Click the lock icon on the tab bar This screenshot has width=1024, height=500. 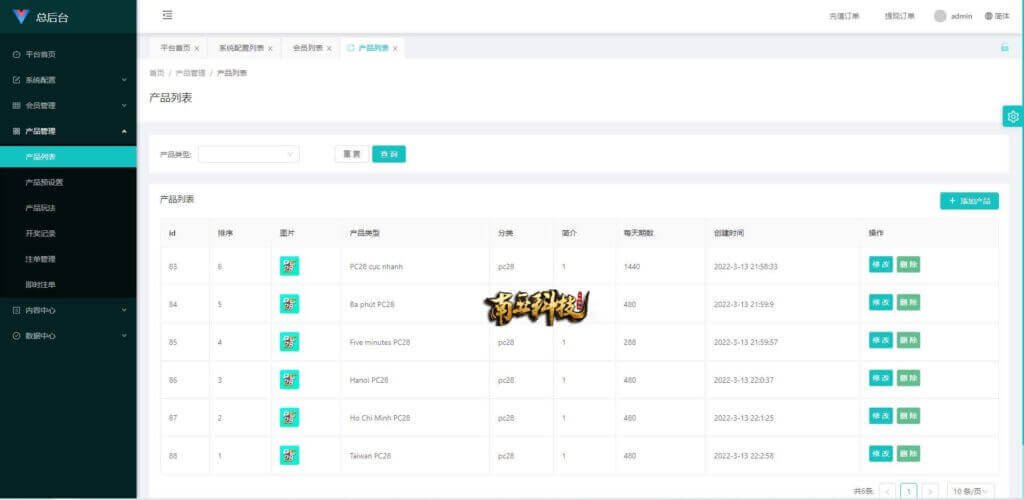(x=1004, y=47)
